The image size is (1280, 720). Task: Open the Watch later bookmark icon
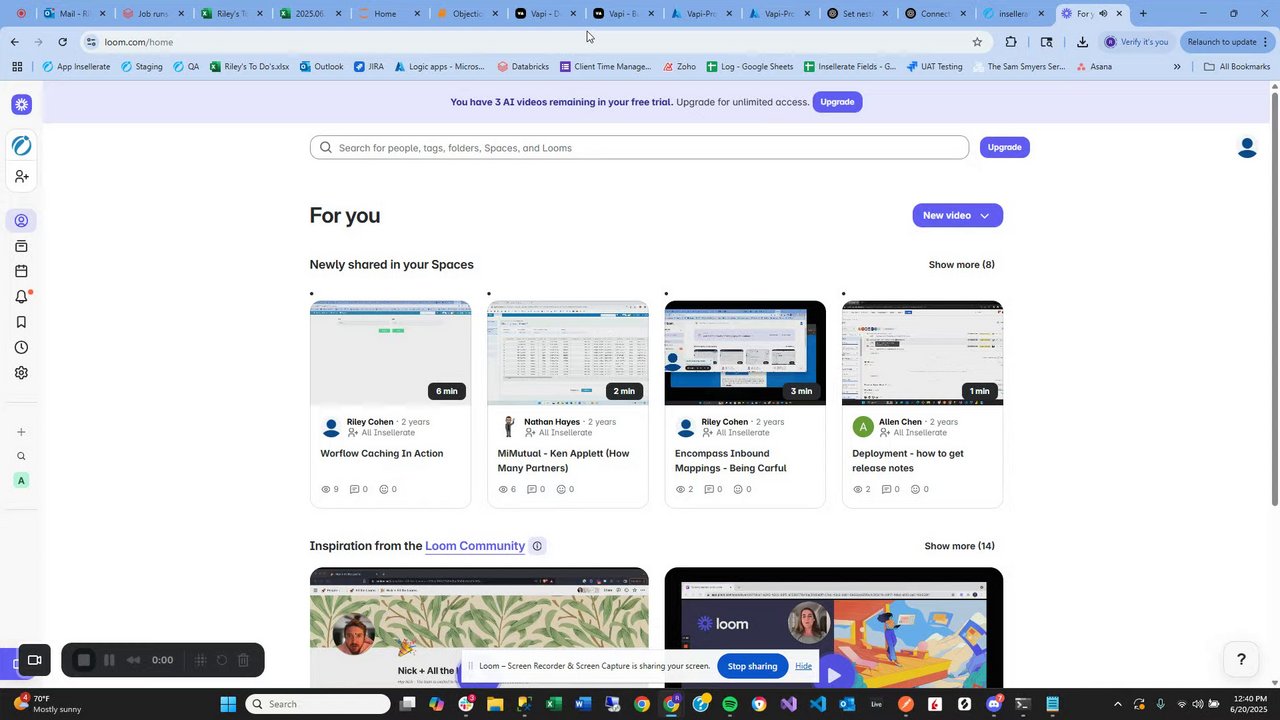point(21,322)
